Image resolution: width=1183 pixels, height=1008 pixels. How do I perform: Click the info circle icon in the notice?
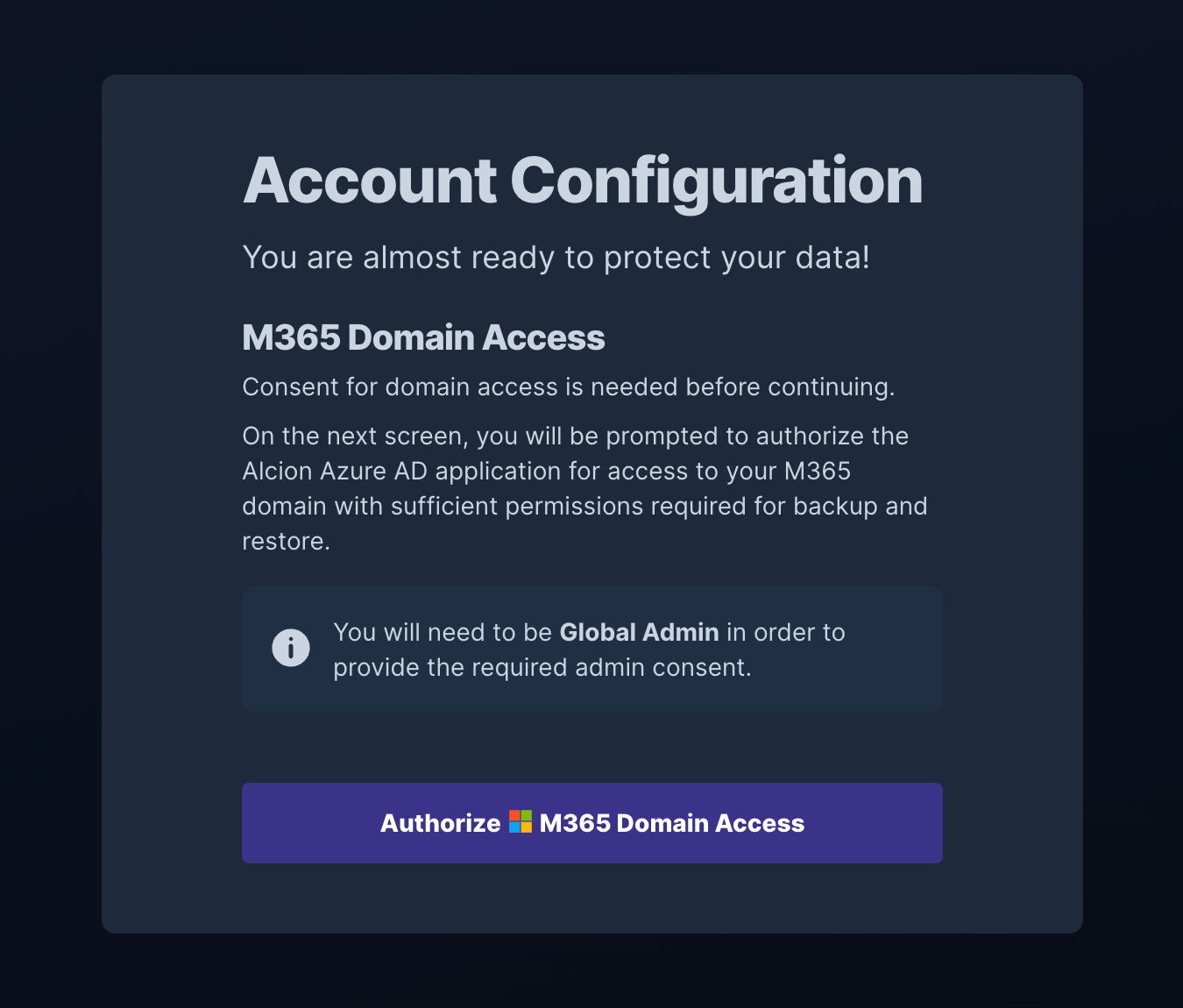tap(291, 649)
